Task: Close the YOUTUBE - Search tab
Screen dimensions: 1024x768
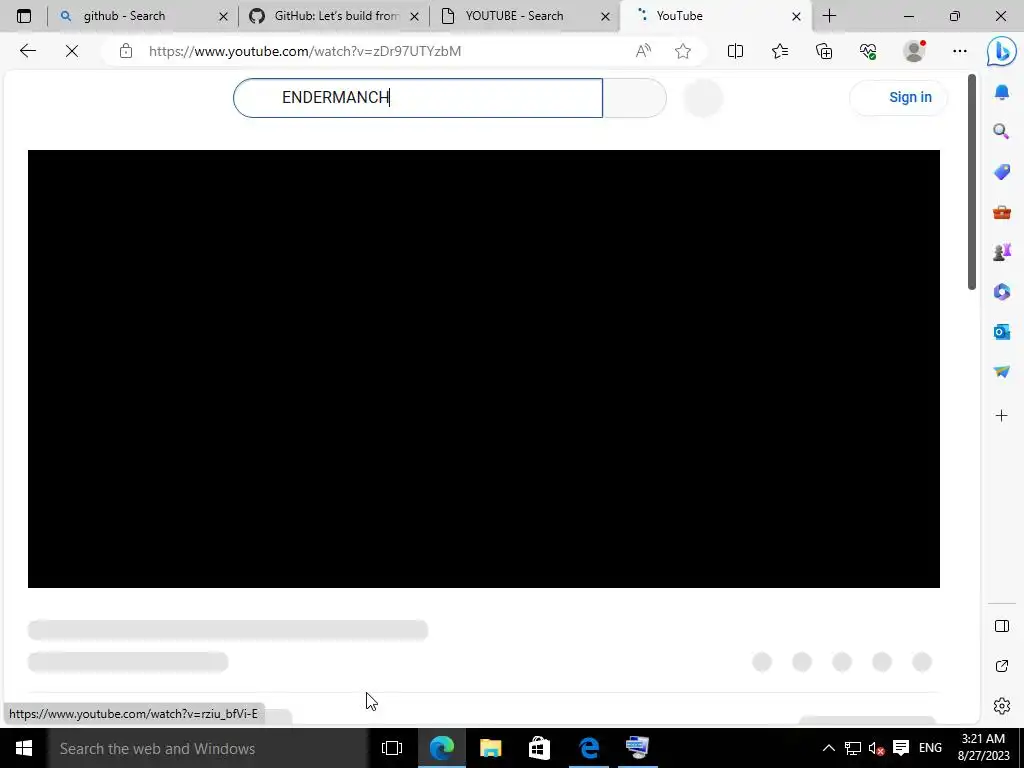Action: [605, 16]
